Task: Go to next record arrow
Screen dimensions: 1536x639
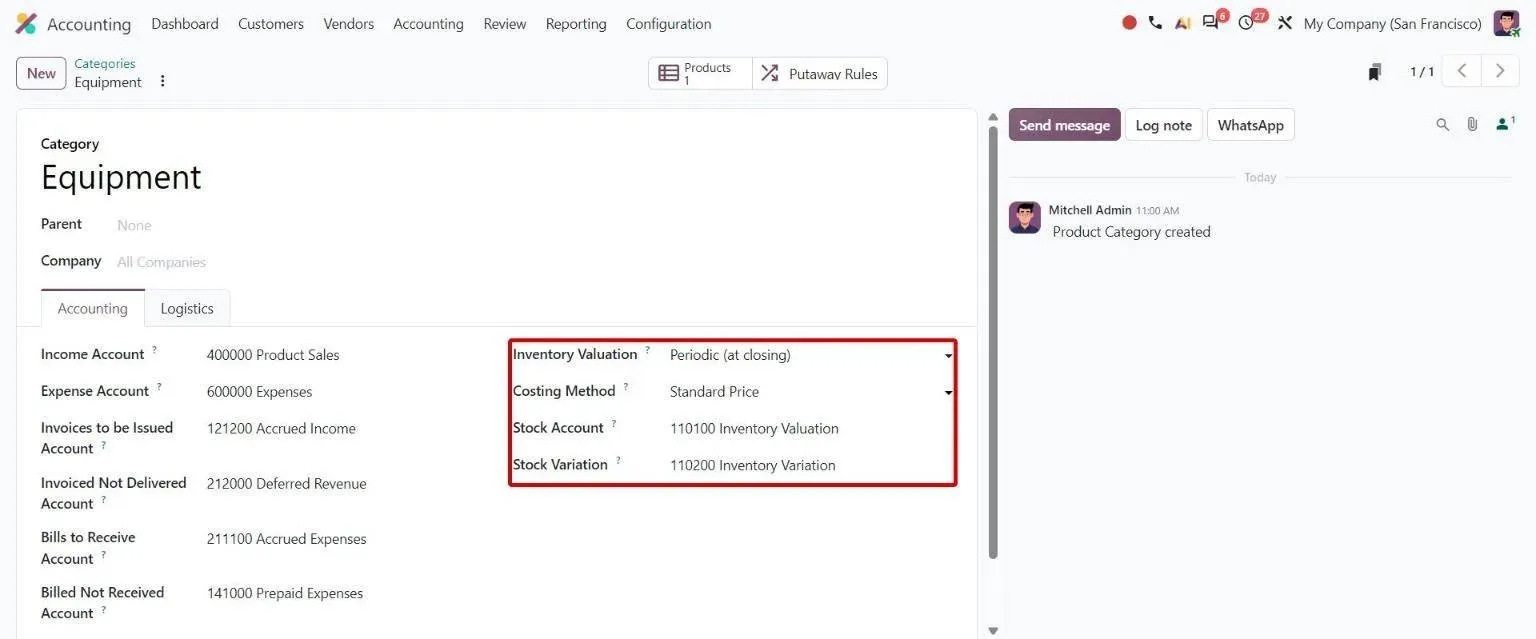Action: click(1500, 71)
